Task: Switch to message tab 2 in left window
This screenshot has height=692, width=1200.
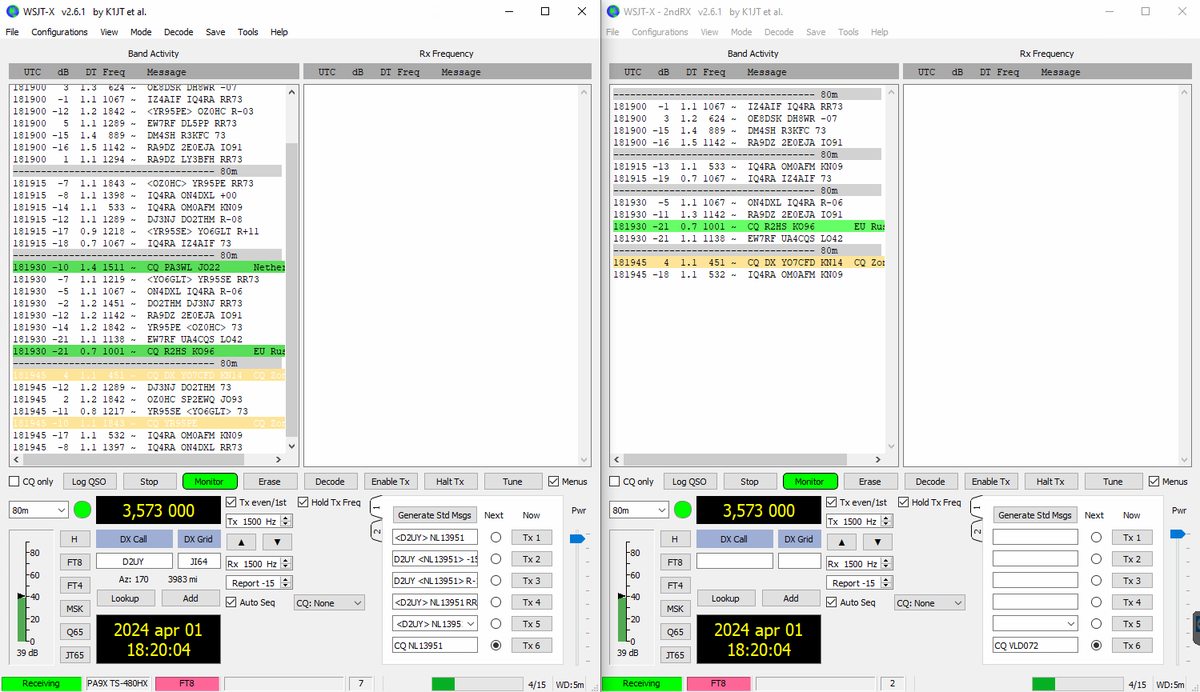Action: pyautogui.click(x=375, y=530)
